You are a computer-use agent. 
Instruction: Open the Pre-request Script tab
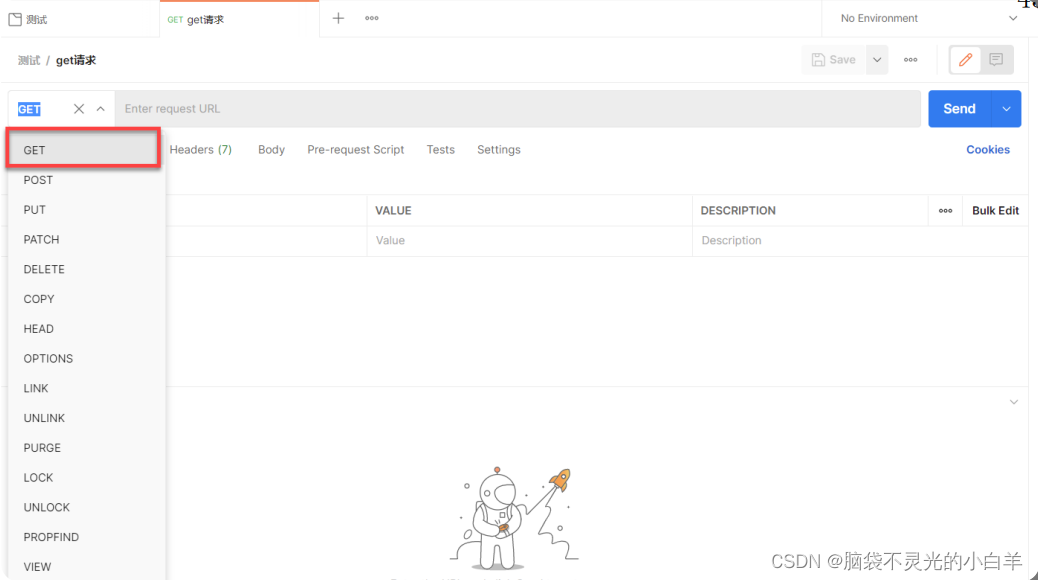(x=355, y=150)
